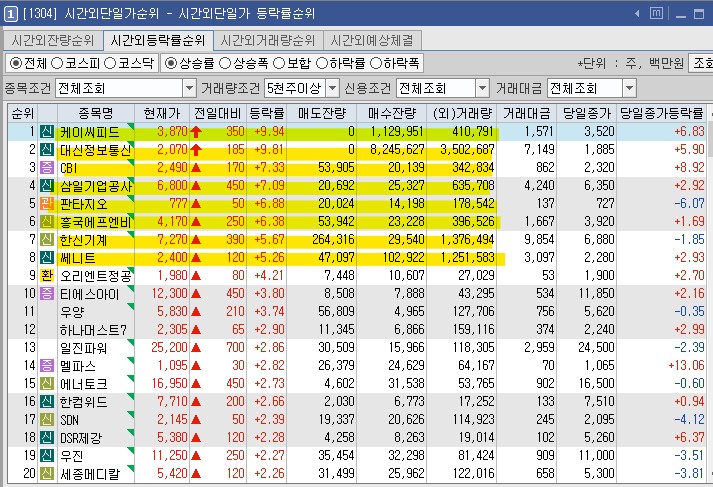Sort by the 등락률 column header

[267, 113]
